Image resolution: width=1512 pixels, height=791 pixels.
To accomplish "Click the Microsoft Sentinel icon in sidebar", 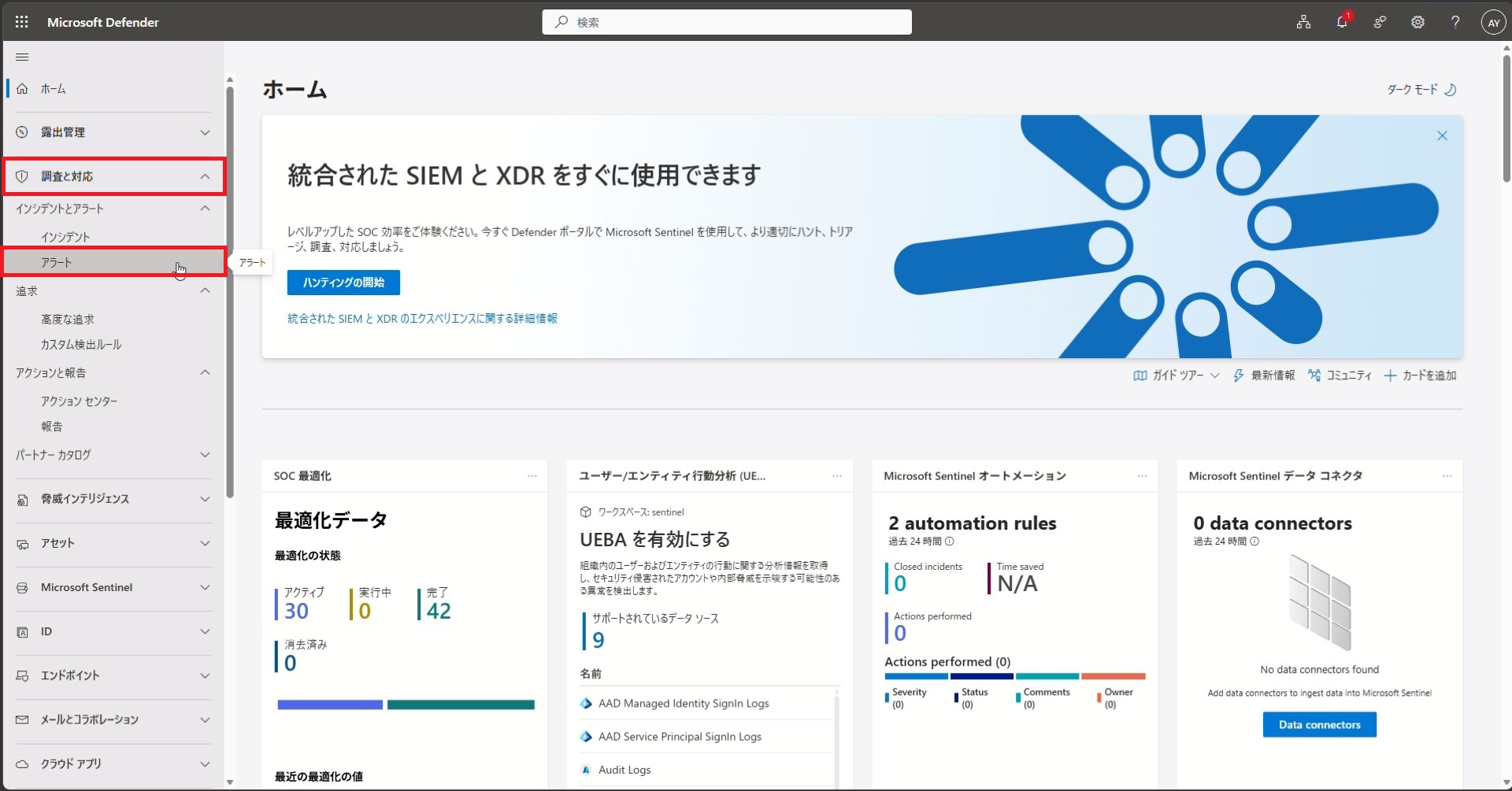I will tap(22, 587).
